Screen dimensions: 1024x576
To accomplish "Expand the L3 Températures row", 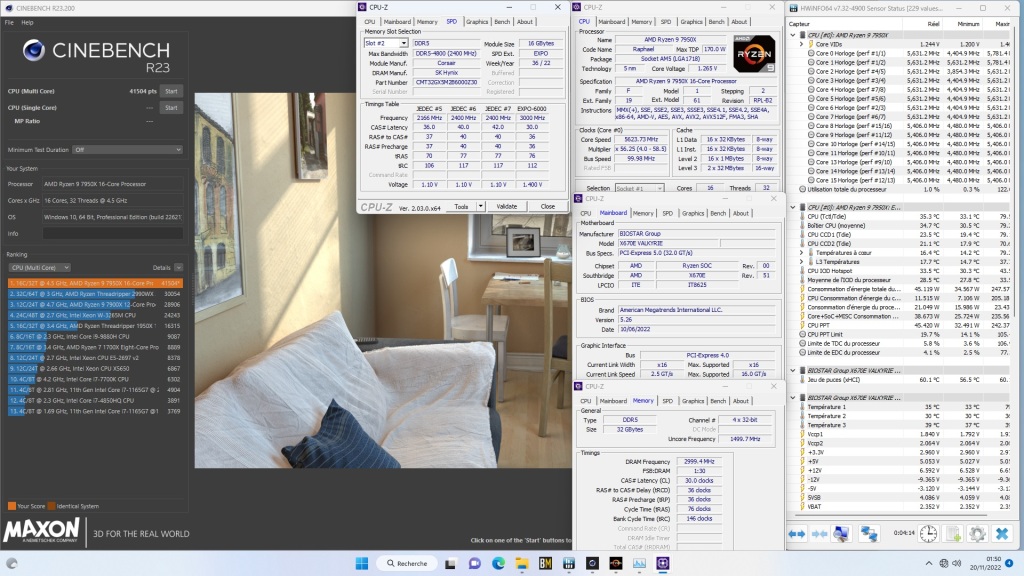I will [801, 262].
